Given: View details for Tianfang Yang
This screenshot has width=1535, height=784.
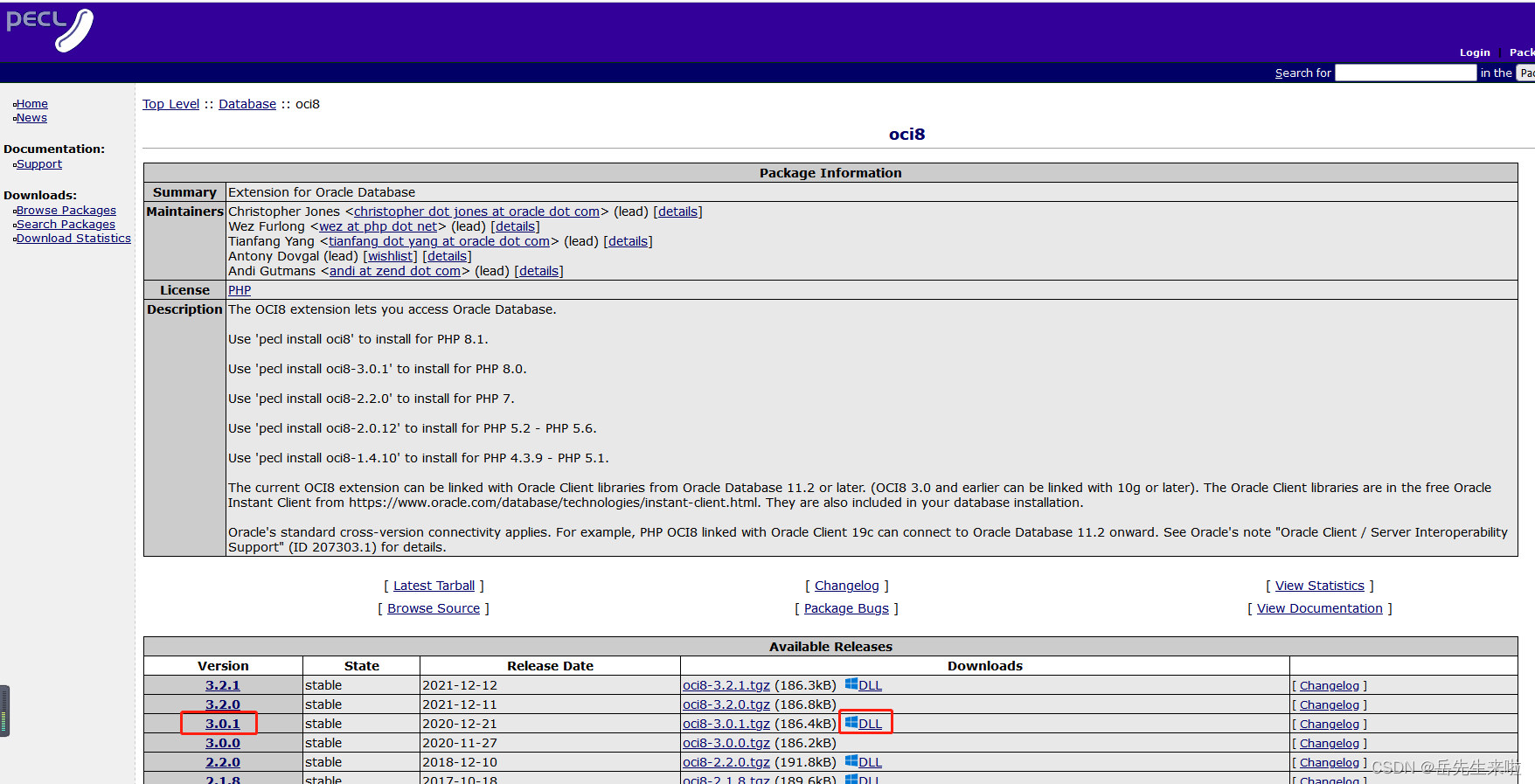Looking at the screenshot, I should click(x=628, y=241).
